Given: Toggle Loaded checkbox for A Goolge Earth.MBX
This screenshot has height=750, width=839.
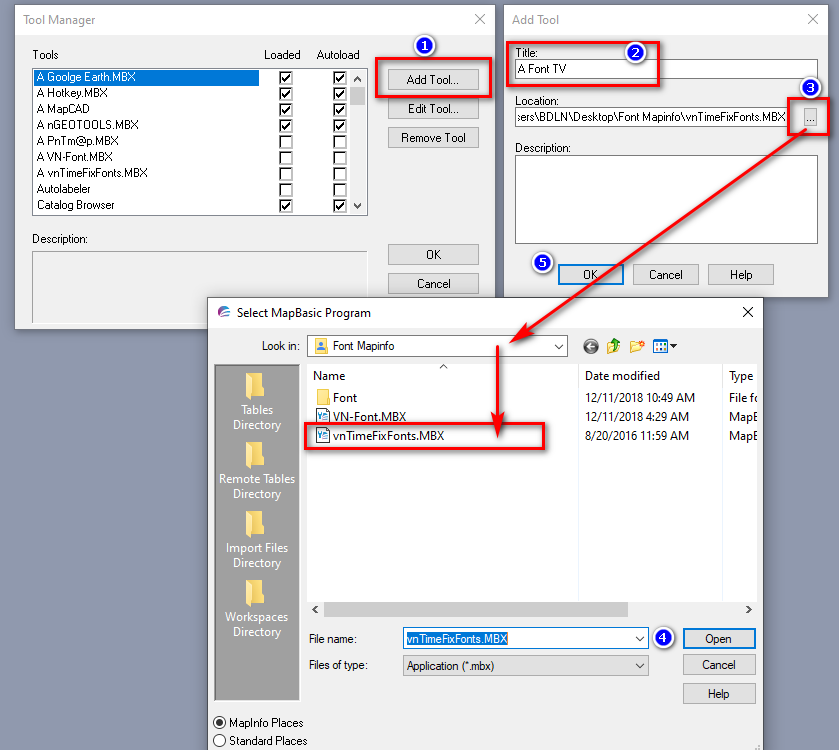Looking at the screenshot, I should 286,77.
